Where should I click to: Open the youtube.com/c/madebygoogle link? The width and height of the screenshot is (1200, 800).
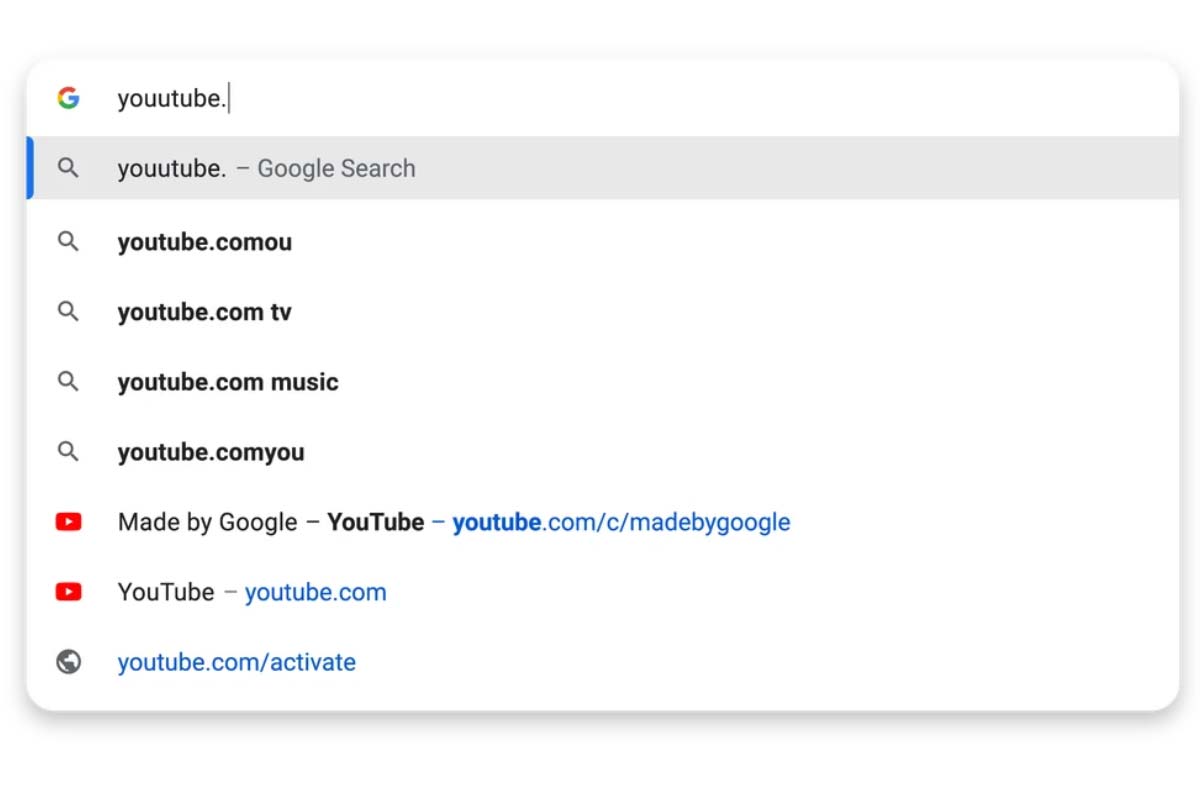[x=621, y=522]
